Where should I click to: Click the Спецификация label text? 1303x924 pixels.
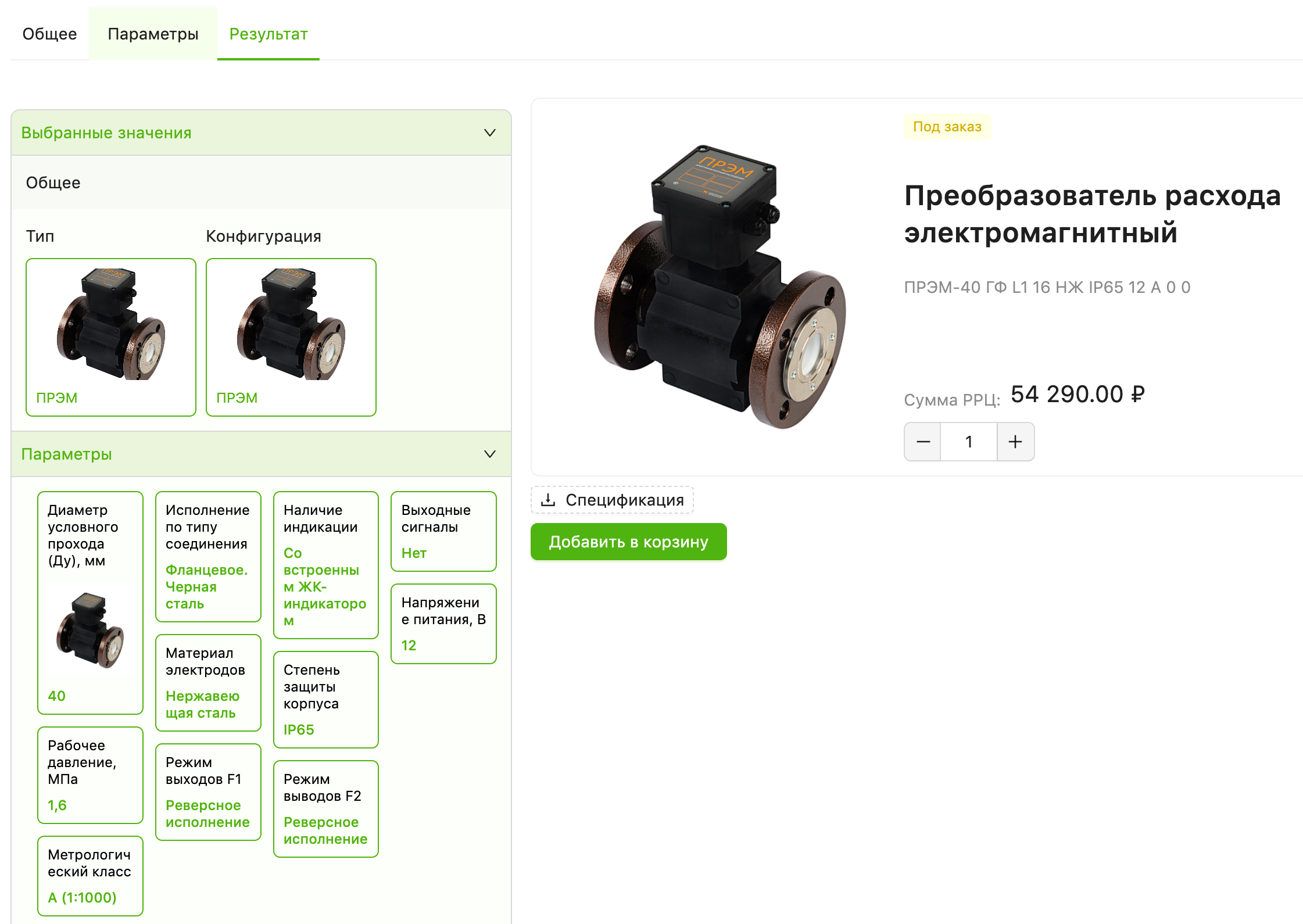click(625, 500)
